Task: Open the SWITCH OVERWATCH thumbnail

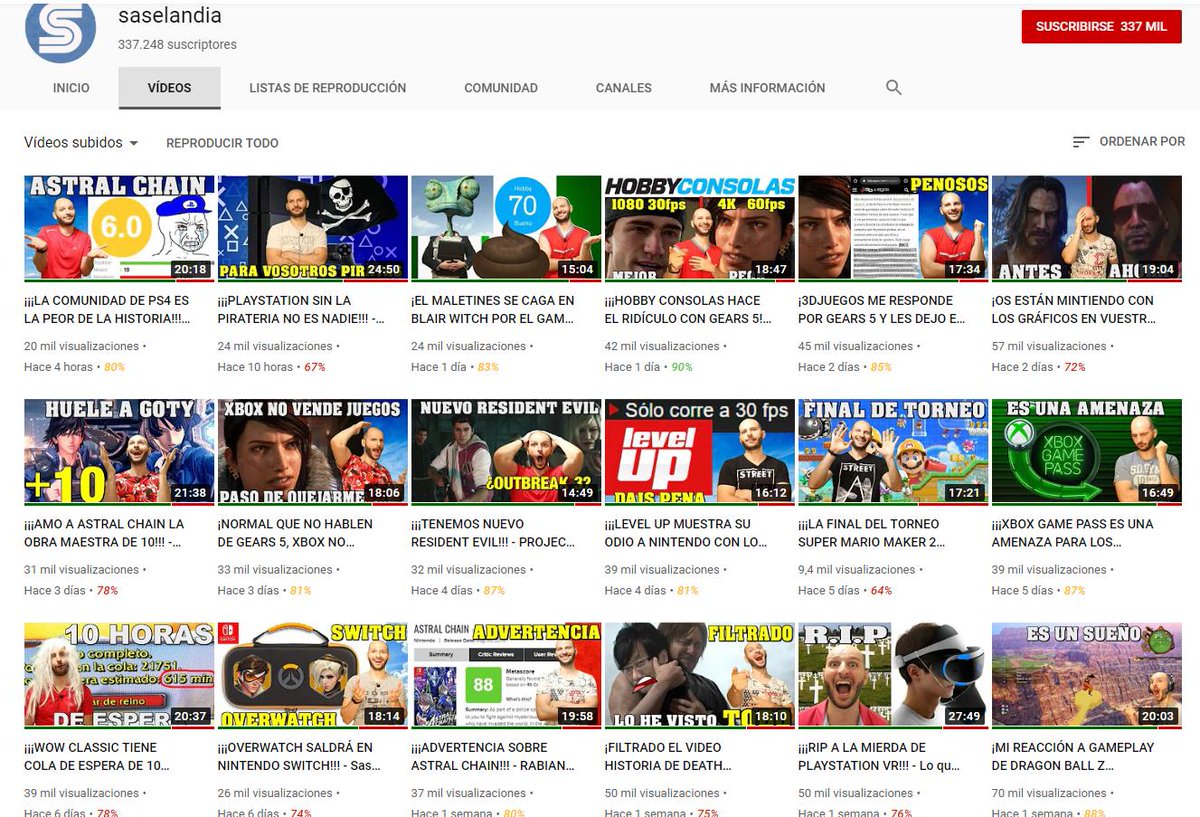Action: pos(312,676)
